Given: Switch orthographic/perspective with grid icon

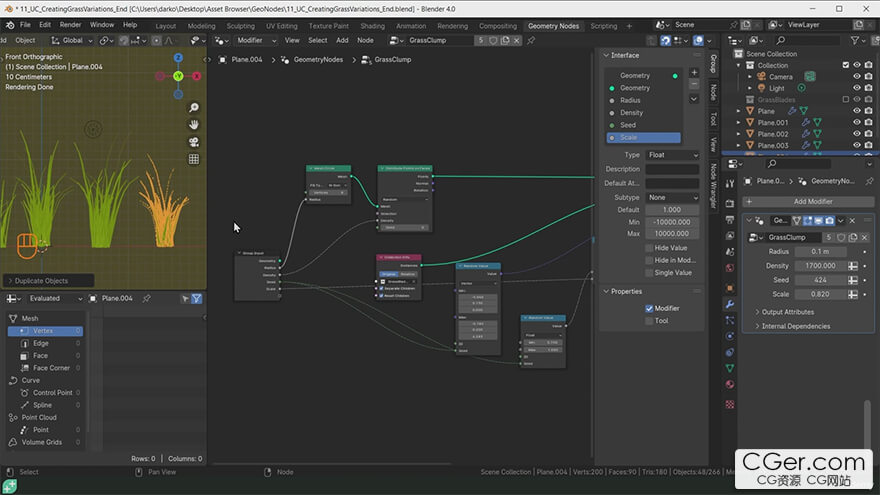Looking at the screenshot, I should coord(194,159).
